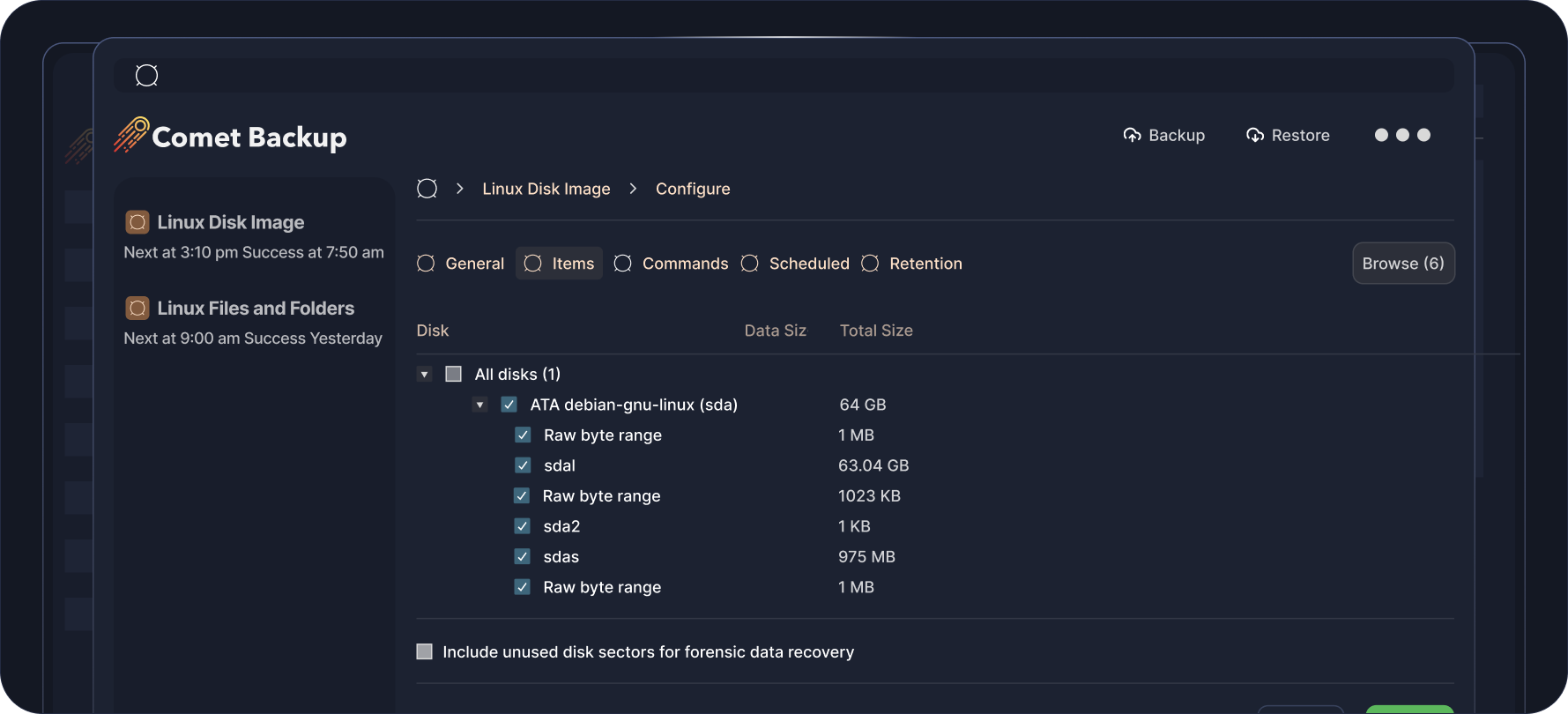Enable Include unused disk sectors checkbox

click(424, 651)
